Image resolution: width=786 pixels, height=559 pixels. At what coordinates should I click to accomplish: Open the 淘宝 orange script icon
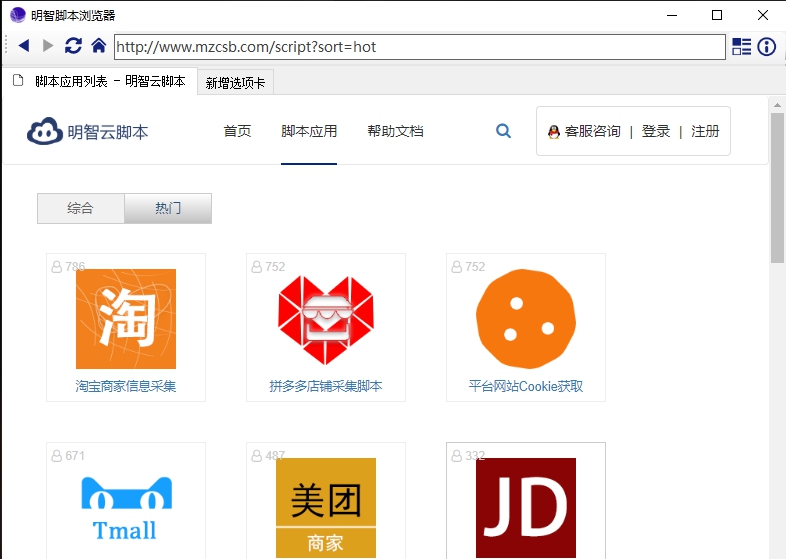coord(126,319)
